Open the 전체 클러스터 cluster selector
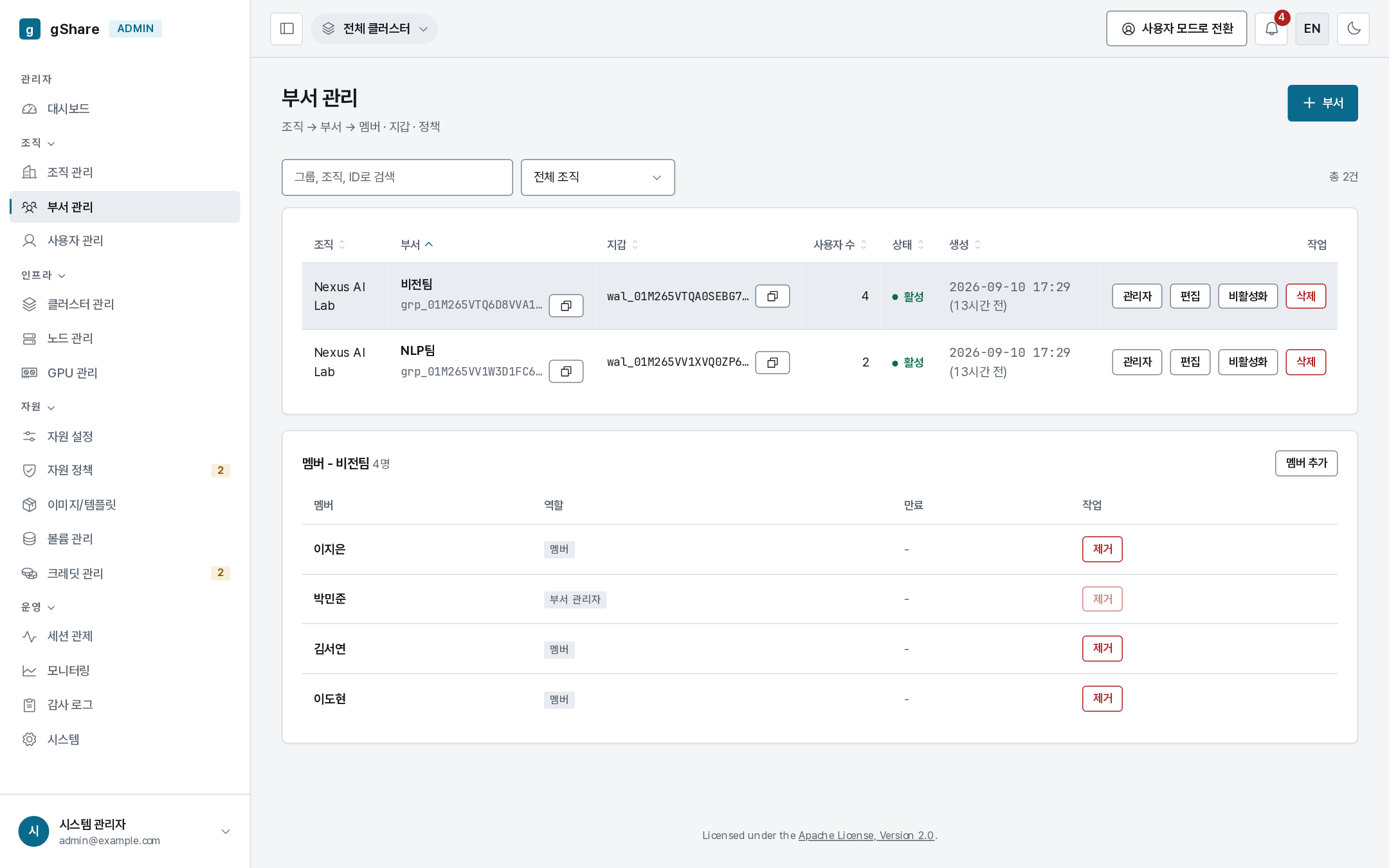Image resolution: width=1389 pixels, height=868 pixels. pyautogui.click(x=374, y=29)
